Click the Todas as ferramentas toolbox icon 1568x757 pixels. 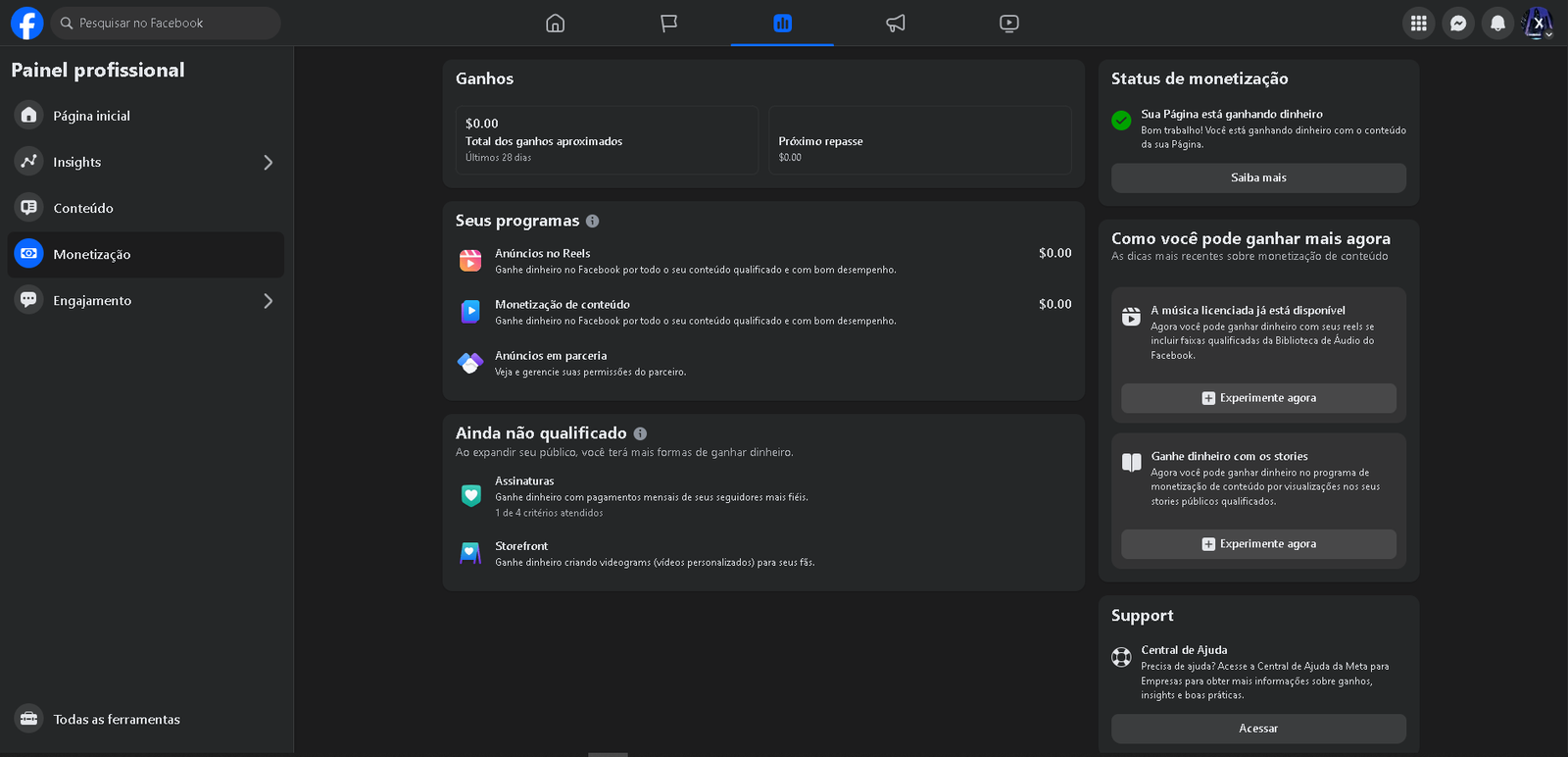29,719
